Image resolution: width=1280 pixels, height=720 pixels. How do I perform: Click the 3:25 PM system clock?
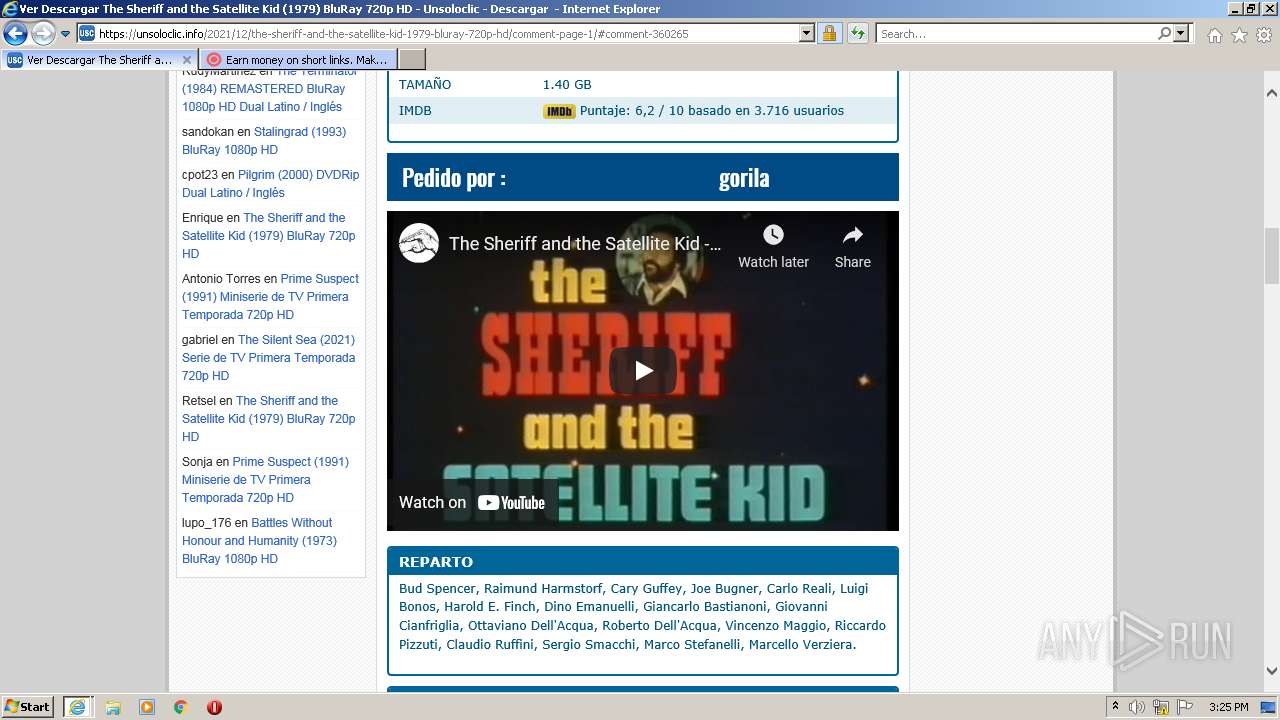coord(1228,707)
